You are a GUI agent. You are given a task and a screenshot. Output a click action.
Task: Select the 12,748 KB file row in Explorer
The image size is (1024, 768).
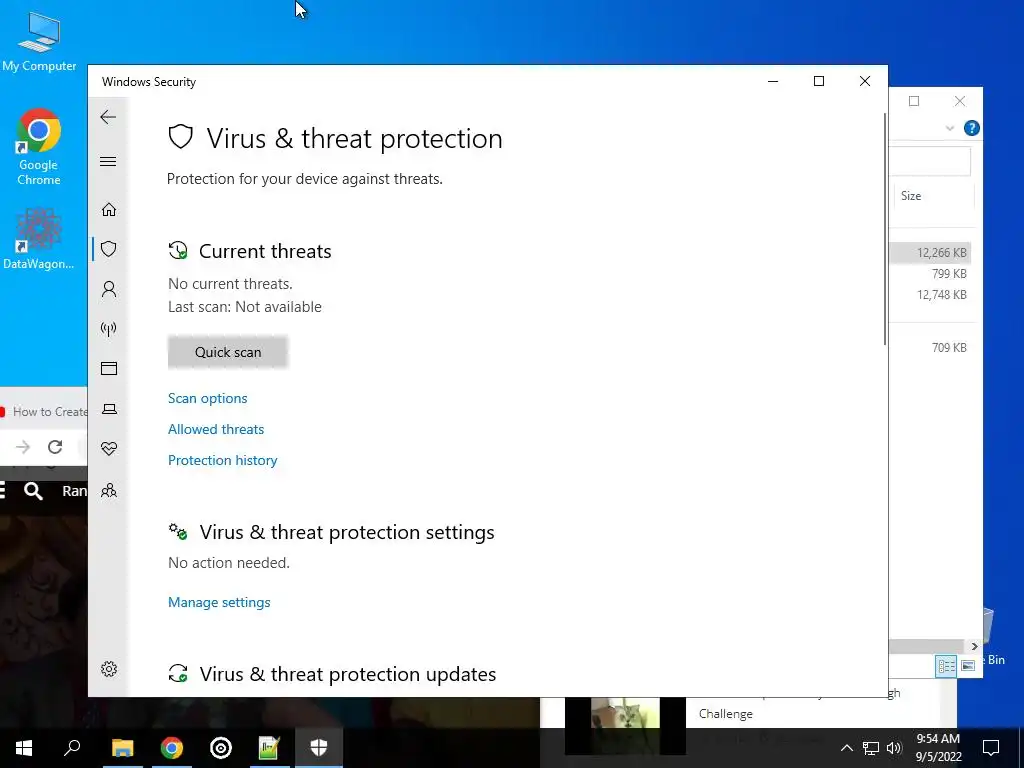[931, 295]
